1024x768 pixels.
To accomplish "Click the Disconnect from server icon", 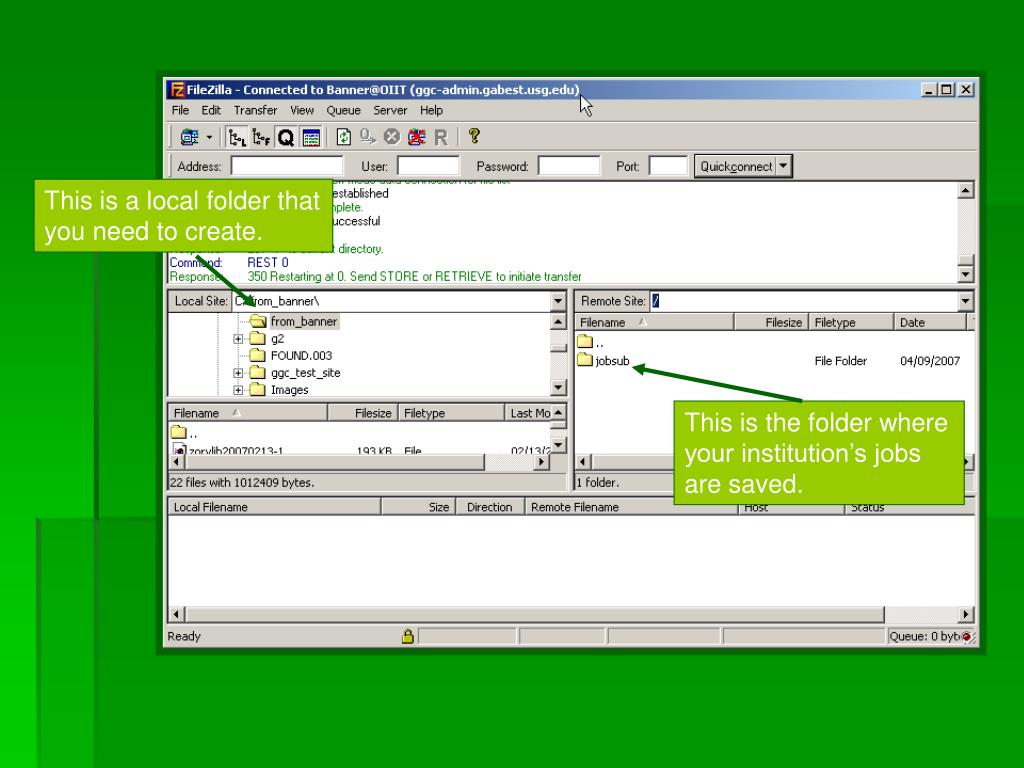I will click(x=416, y=136).
